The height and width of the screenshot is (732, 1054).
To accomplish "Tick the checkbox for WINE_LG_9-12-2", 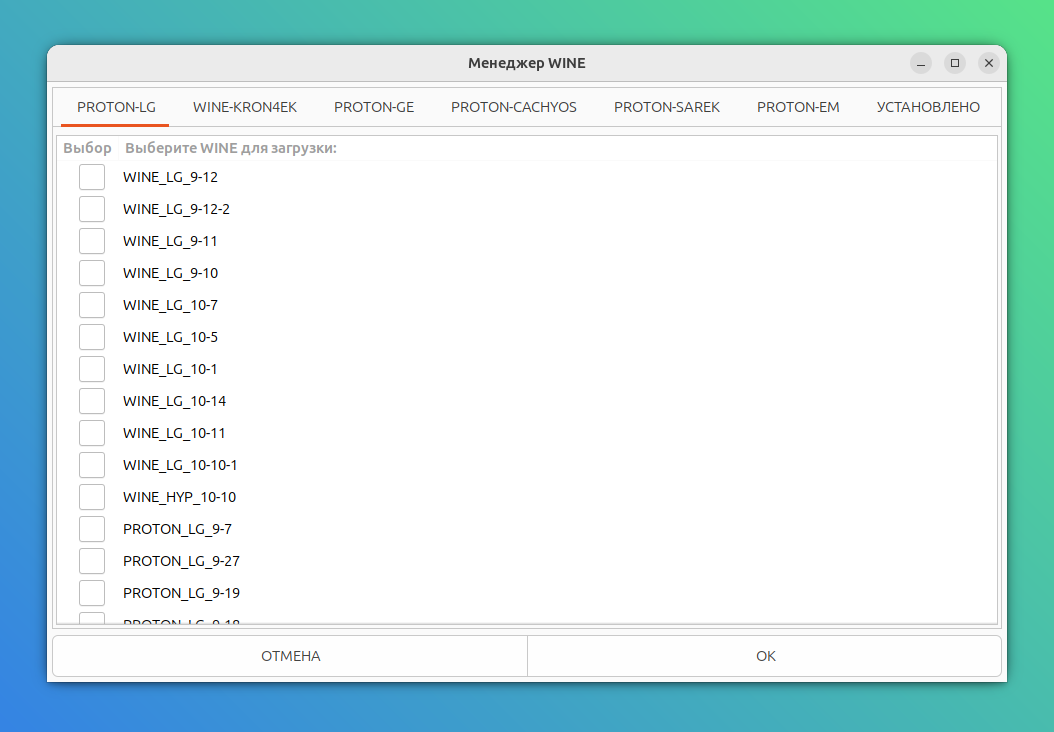I will click(92, 209).
